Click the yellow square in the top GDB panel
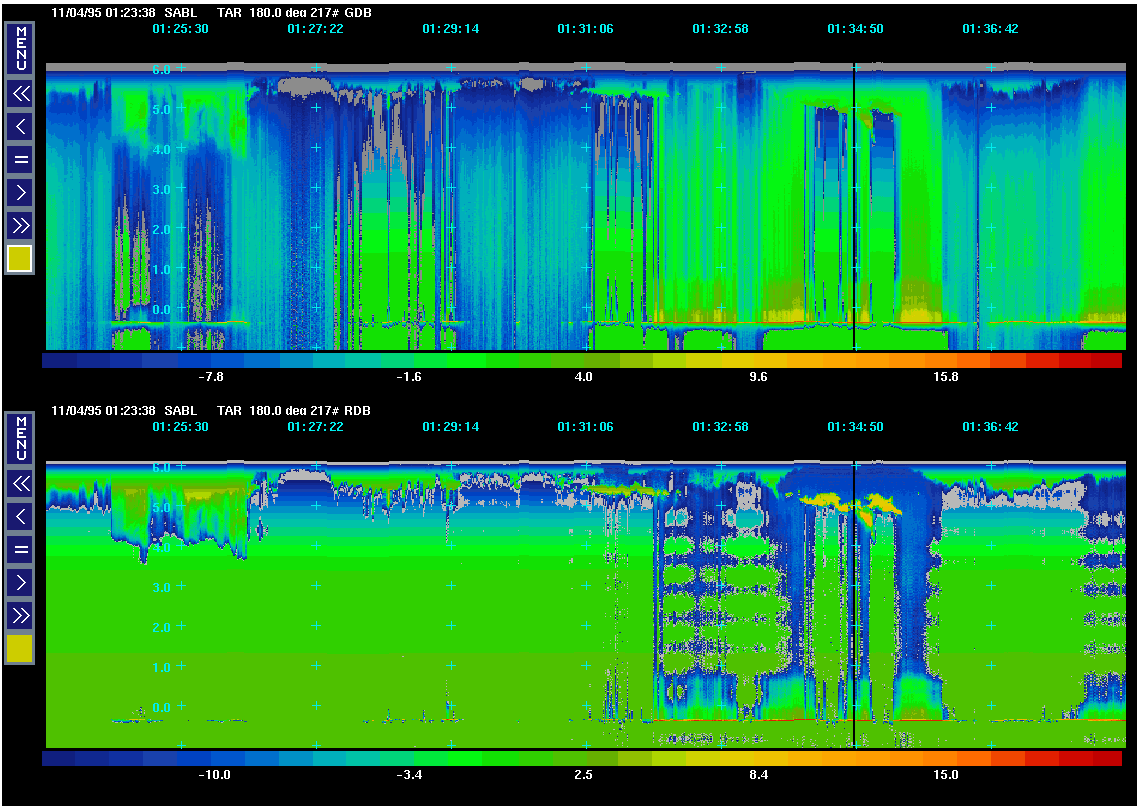The height and width of the screenshot is (810, 1141). [x=20, y=259]
